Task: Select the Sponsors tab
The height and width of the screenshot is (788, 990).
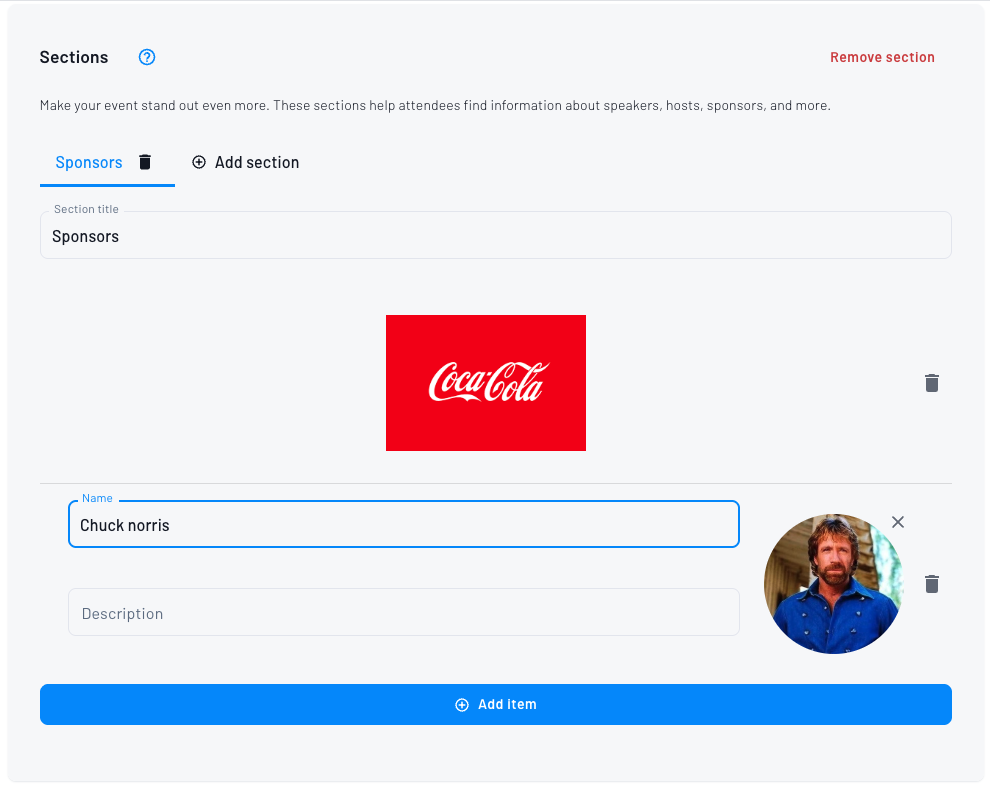Action: click(89, 162)
